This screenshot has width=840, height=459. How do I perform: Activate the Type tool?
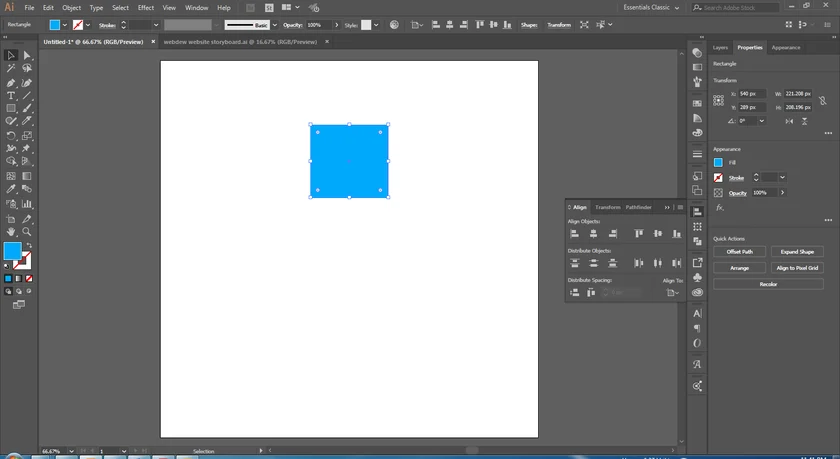coord(11,95)
